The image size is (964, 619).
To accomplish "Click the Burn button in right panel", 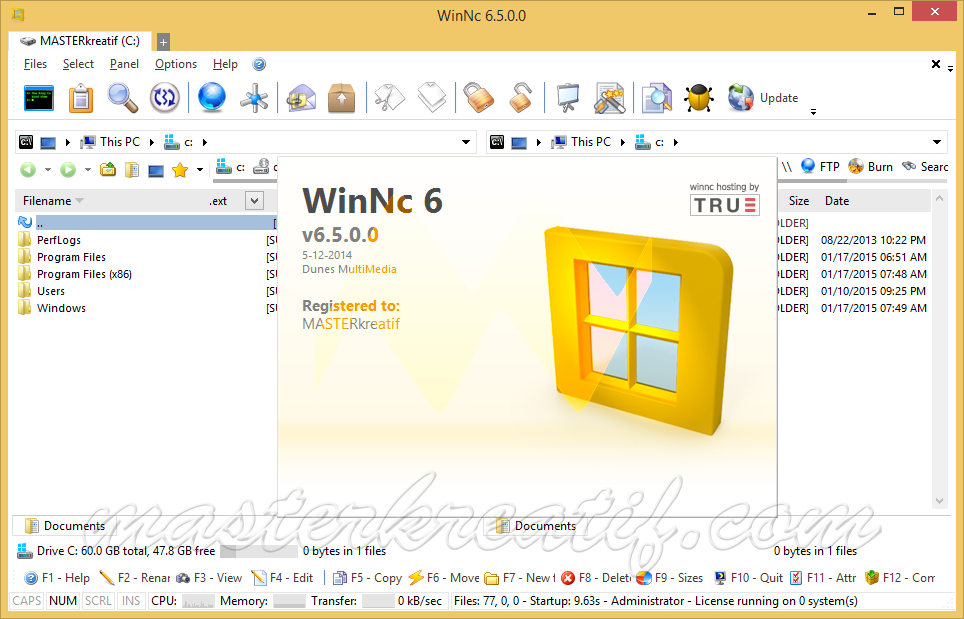I will 871,167.
